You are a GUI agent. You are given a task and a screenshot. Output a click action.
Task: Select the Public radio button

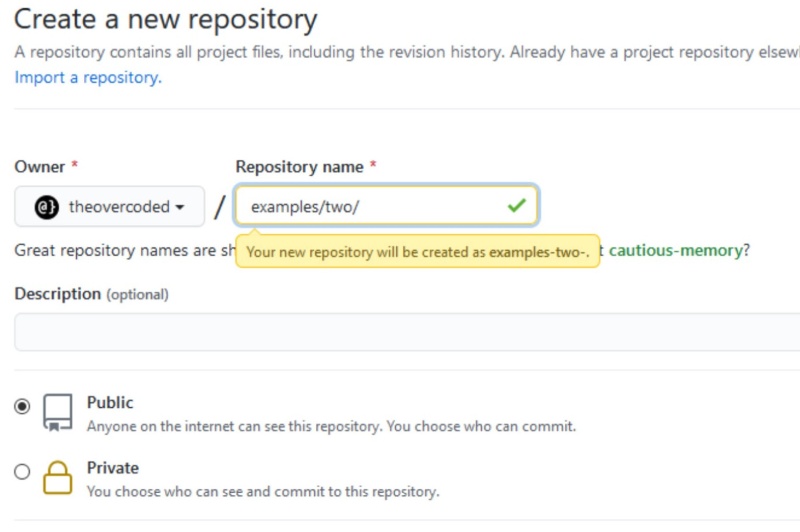pos(22,406)
